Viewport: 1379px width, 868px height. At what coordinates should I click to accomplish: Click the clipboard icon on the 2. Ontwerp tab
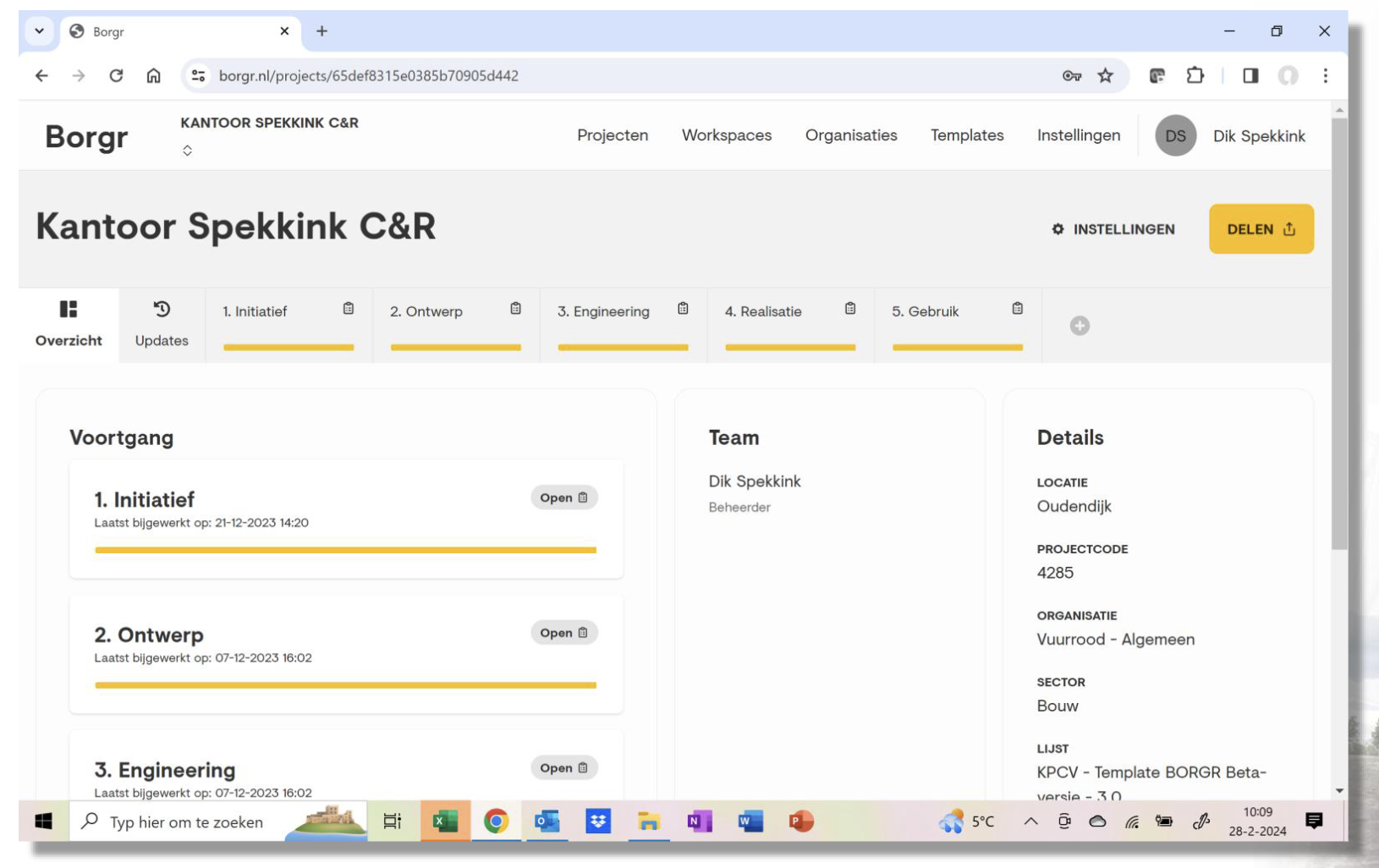coord(516,309)
